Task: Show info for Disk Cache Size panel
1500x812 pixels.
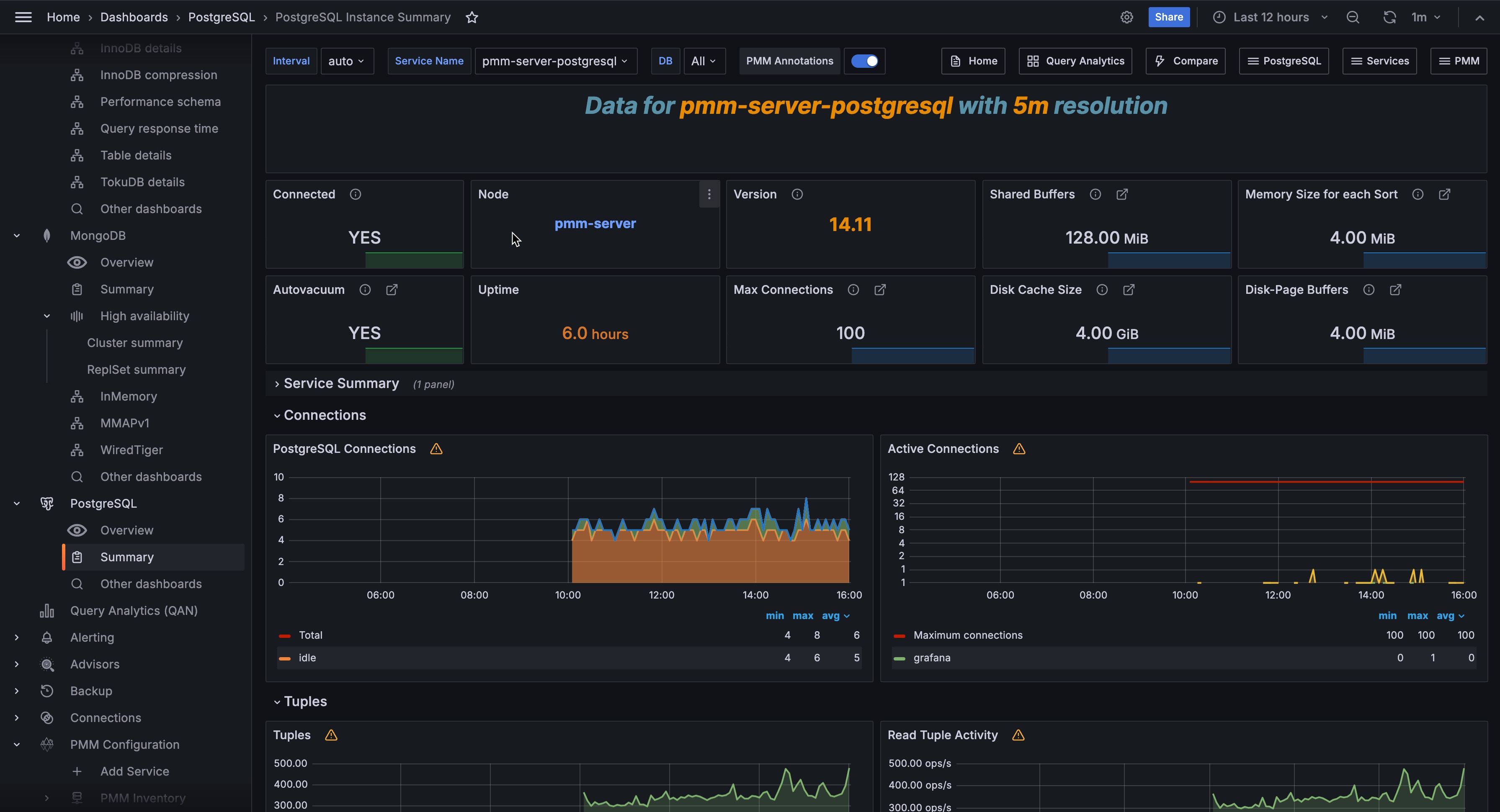Action: point(1102,290)
